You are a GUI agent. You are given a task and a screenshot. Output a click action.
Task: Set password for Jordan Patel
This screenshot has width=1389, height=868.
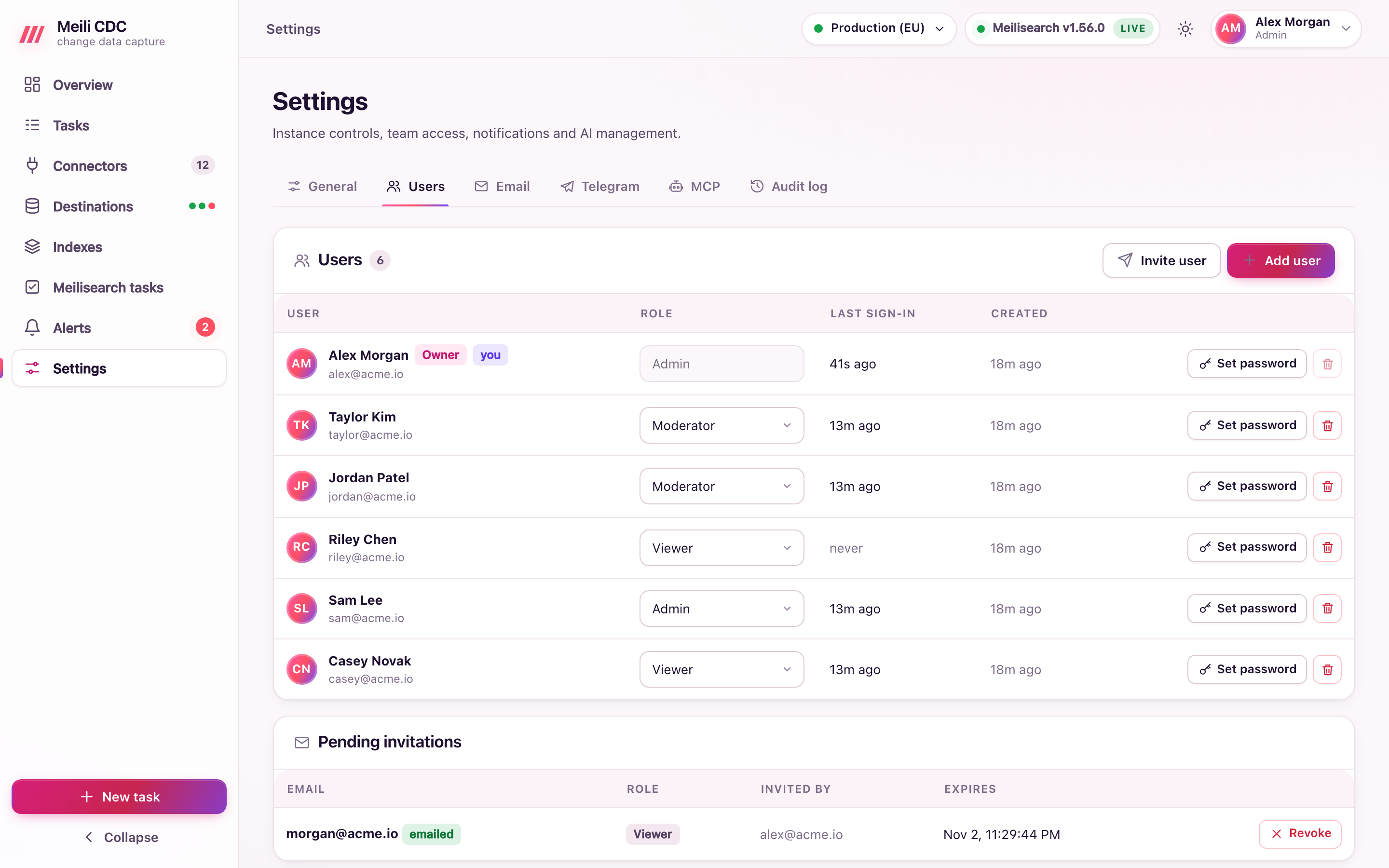pos(1247,486)
